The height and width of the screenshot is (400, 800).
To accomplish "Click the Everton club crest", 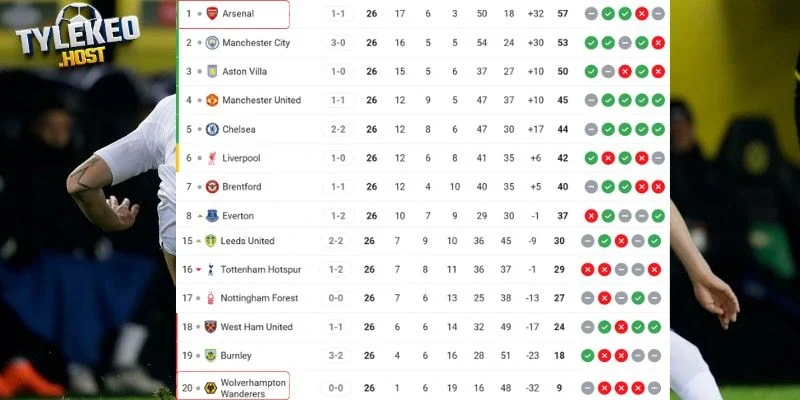I will [x=212, y=215].
